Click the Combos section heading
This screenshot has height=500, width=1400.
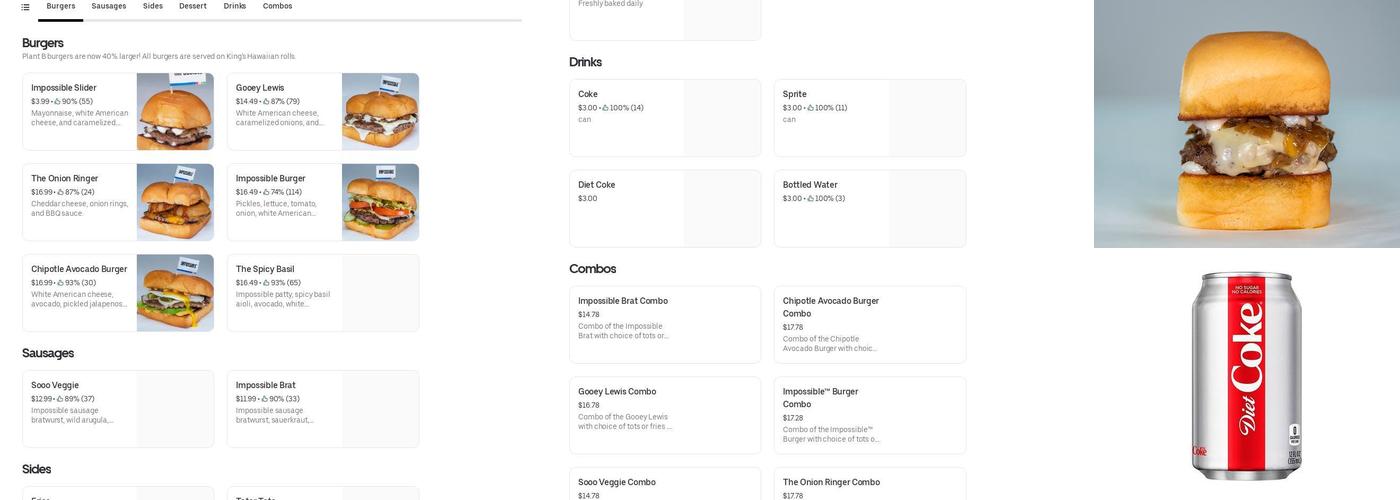[x=593, y=269]
